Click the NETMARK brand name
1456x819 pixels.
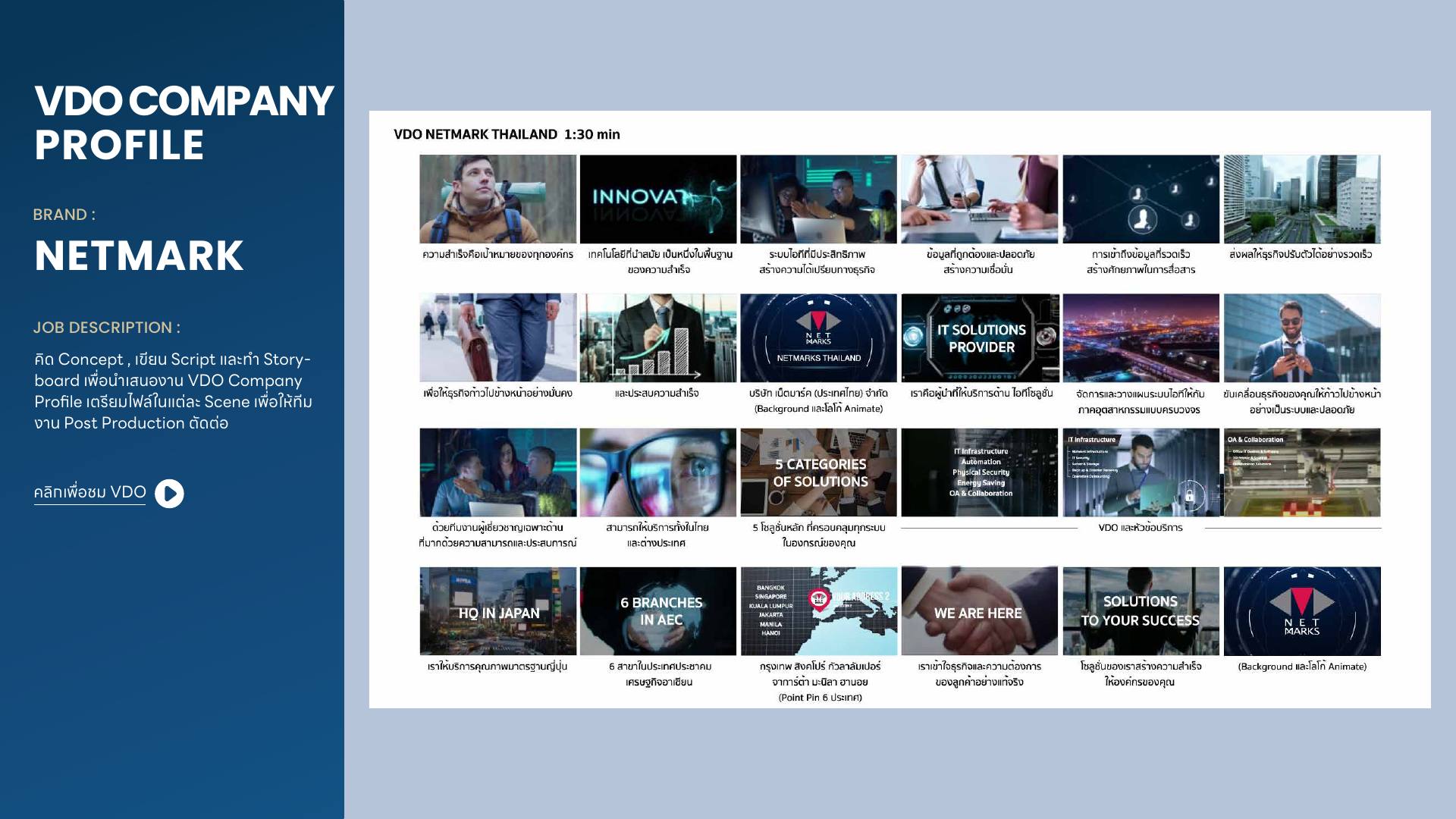point(139,256)
